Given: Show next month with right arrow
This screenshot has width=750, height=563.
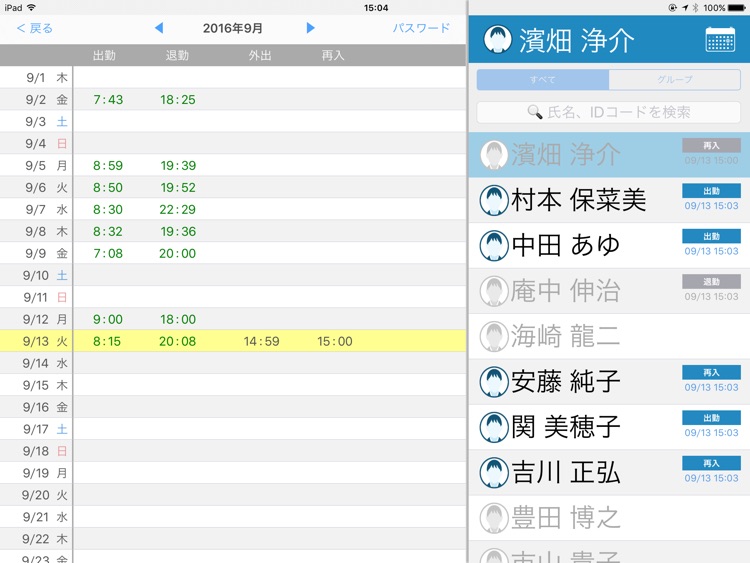Looking at the screenshot, I should point(310,28).
